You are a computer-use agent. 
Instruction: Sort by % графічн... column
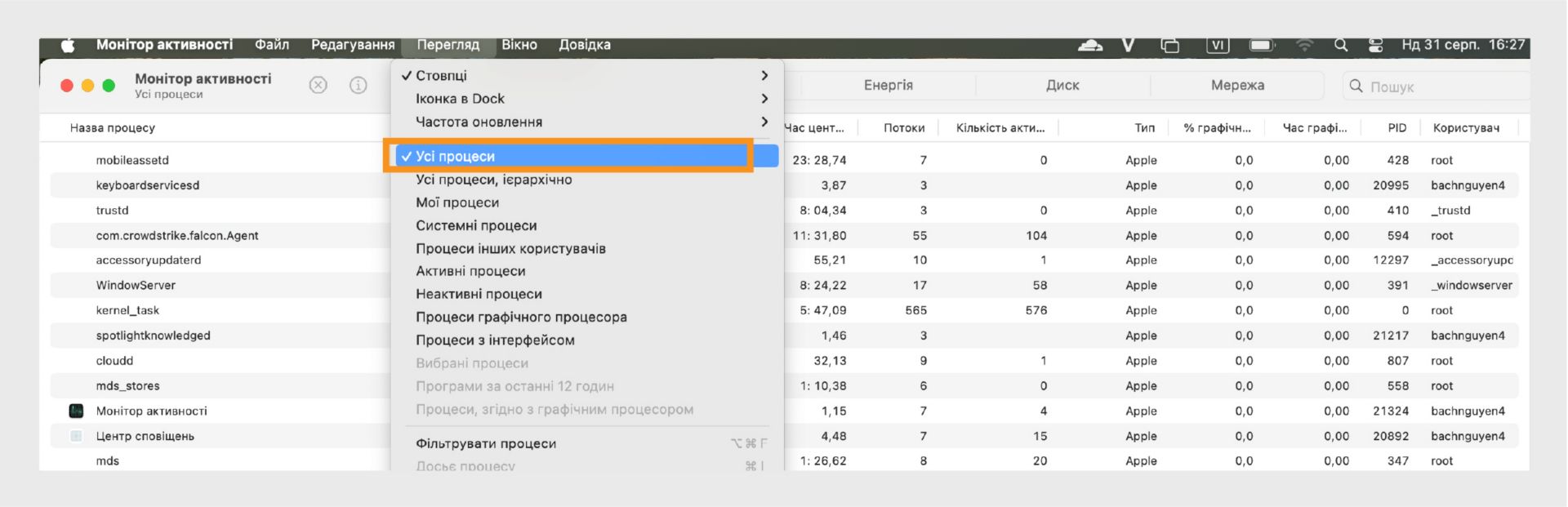tap(1217, 128)
